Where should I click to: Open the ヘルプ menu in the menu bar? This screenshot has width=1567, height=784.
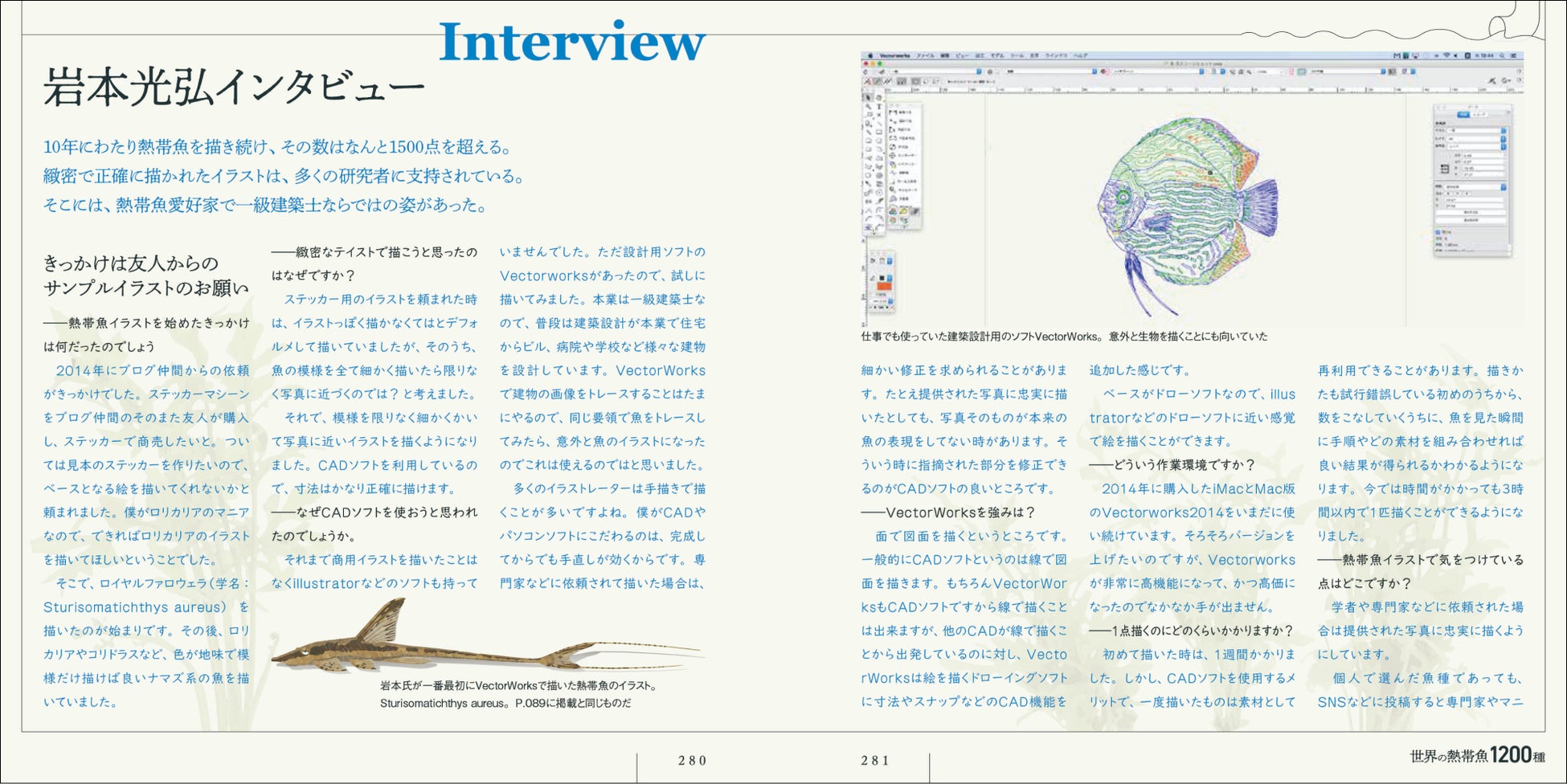(x=1080, y=55)
